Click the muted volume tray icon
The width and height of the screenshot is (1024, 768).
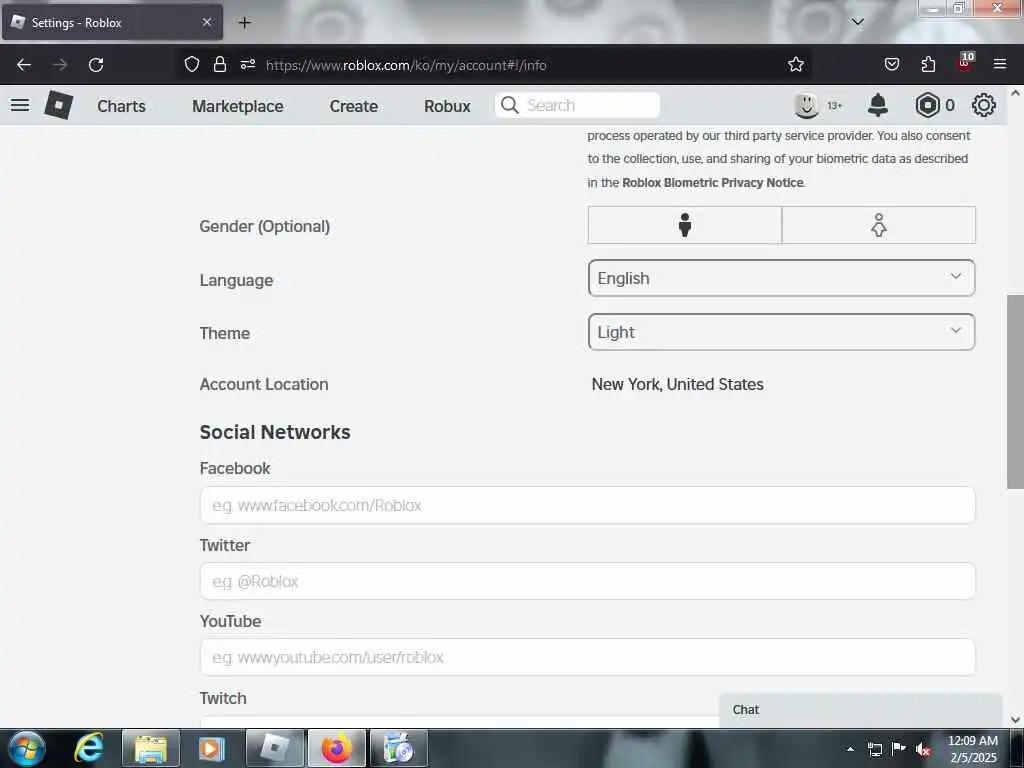coord(923,749)
